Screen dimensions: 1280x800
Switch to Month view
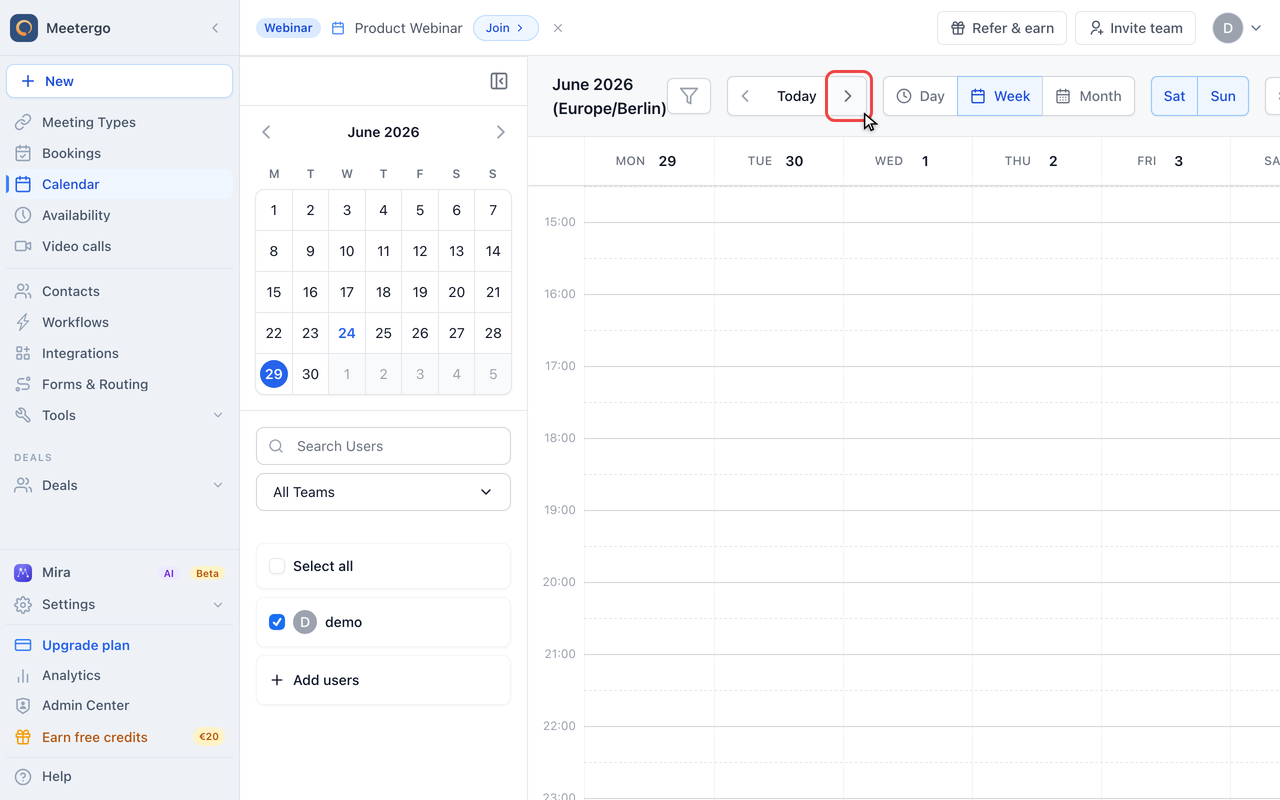pyautogui.click(x=1089, y=96)
